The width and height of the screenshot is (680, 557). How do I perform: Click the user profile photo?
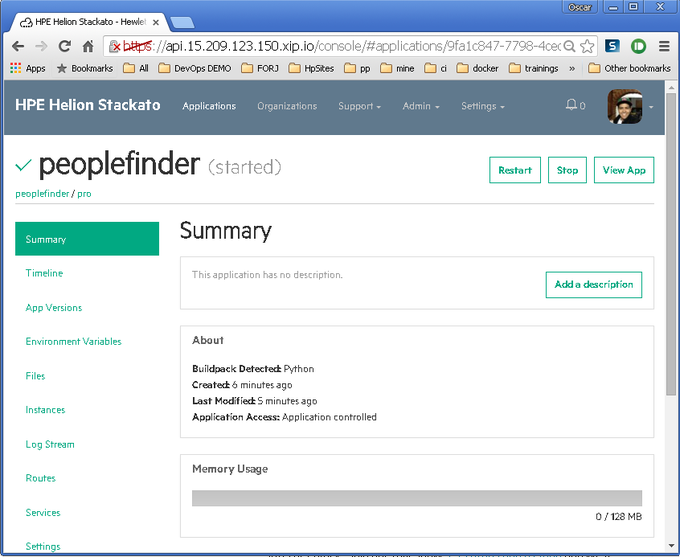pos(625,107)
